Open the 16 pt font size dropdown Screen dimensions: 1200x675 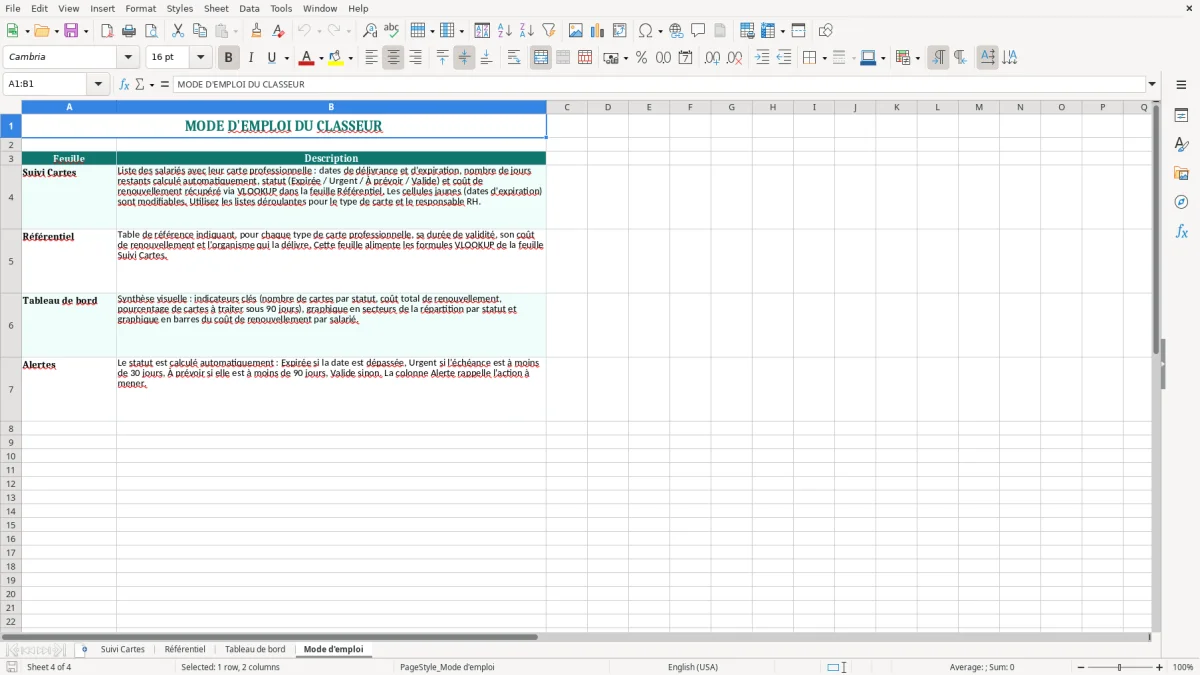coord(200,58)
